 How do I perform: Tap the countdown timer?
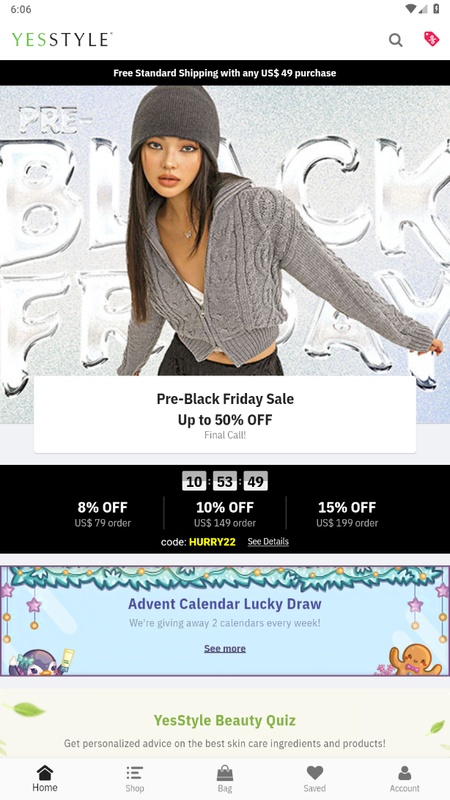coord(225,481)
